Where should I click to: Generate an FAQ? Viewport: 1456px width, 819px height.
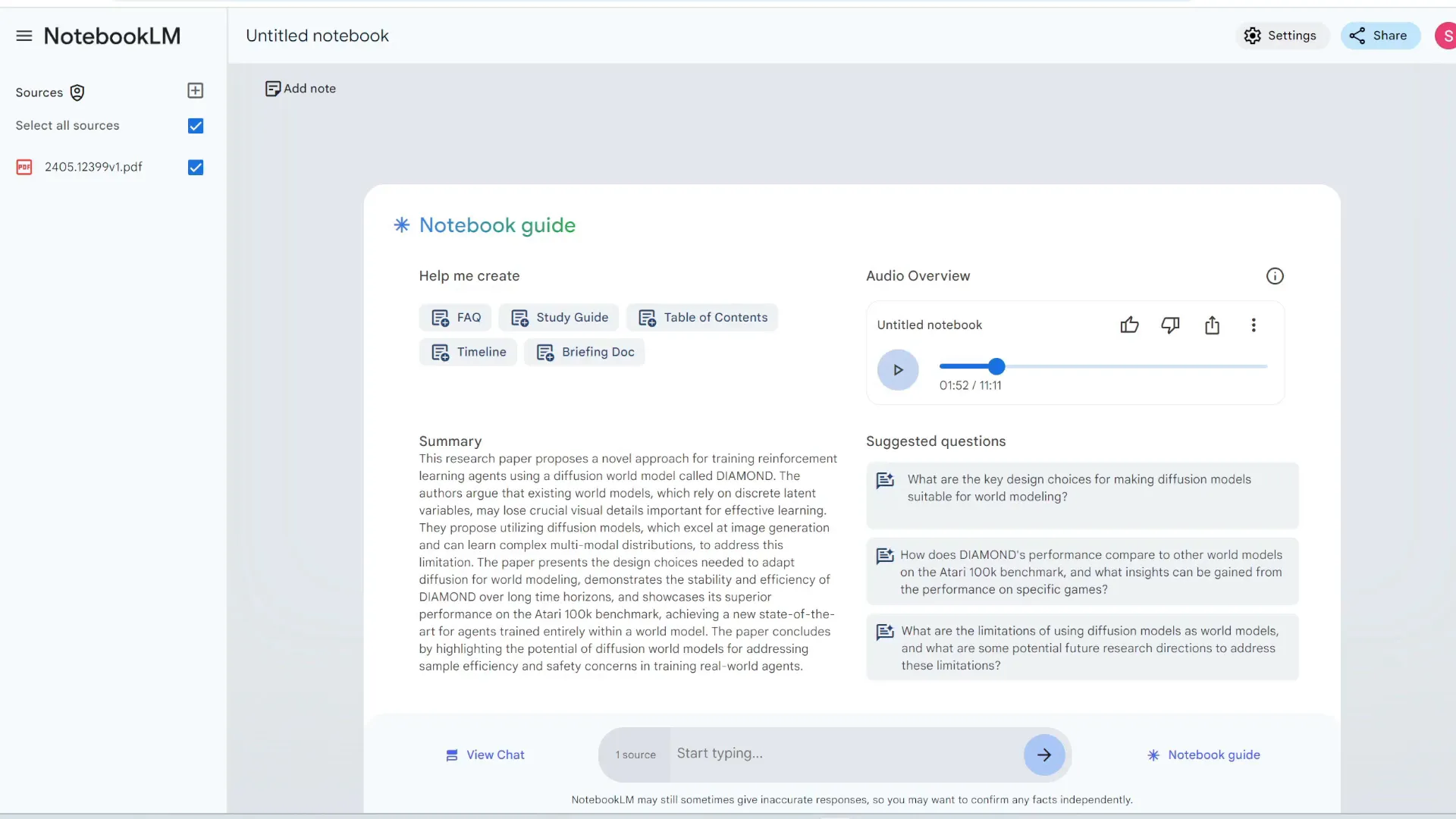pyautogui.click(x=455, y=318)
